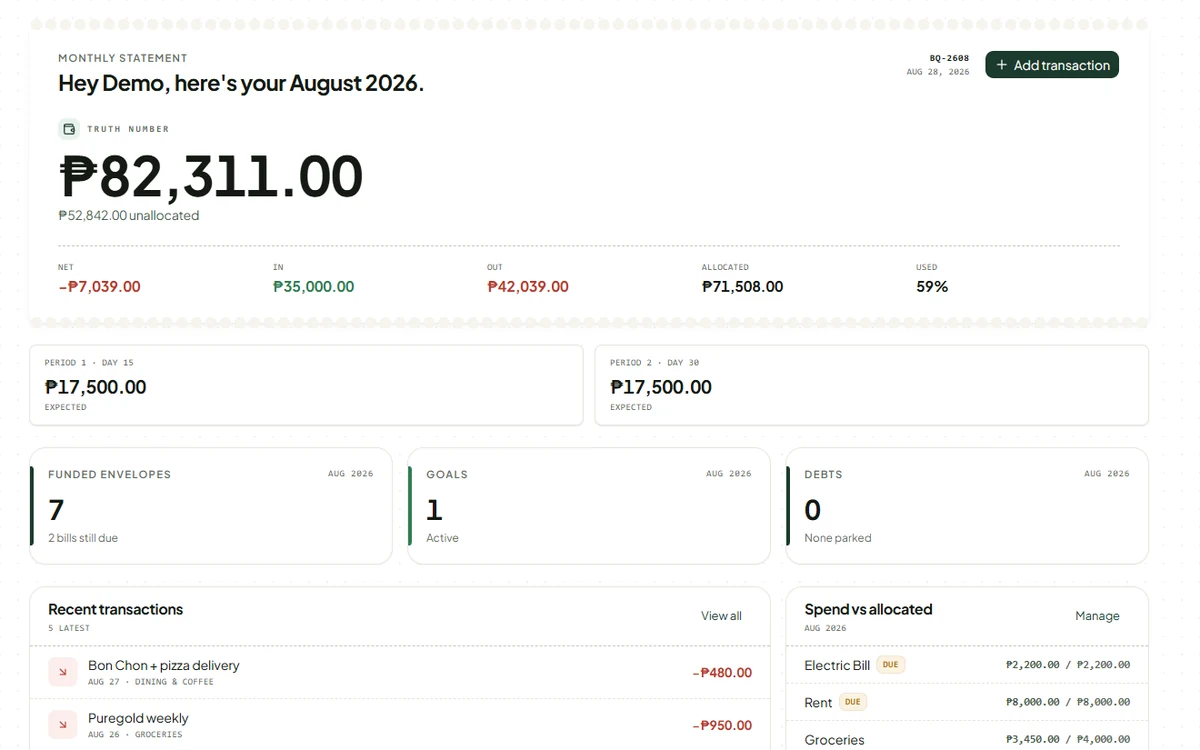1200x750 pixels.
Task: Select the Puregold weekly transaction
Action: (400, 725)
